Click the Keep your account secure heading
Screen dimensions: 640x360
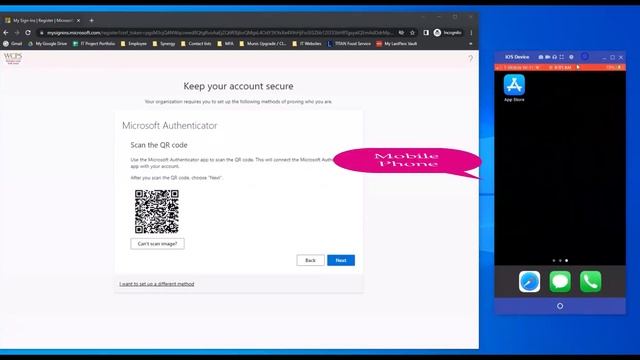(238, 86)
